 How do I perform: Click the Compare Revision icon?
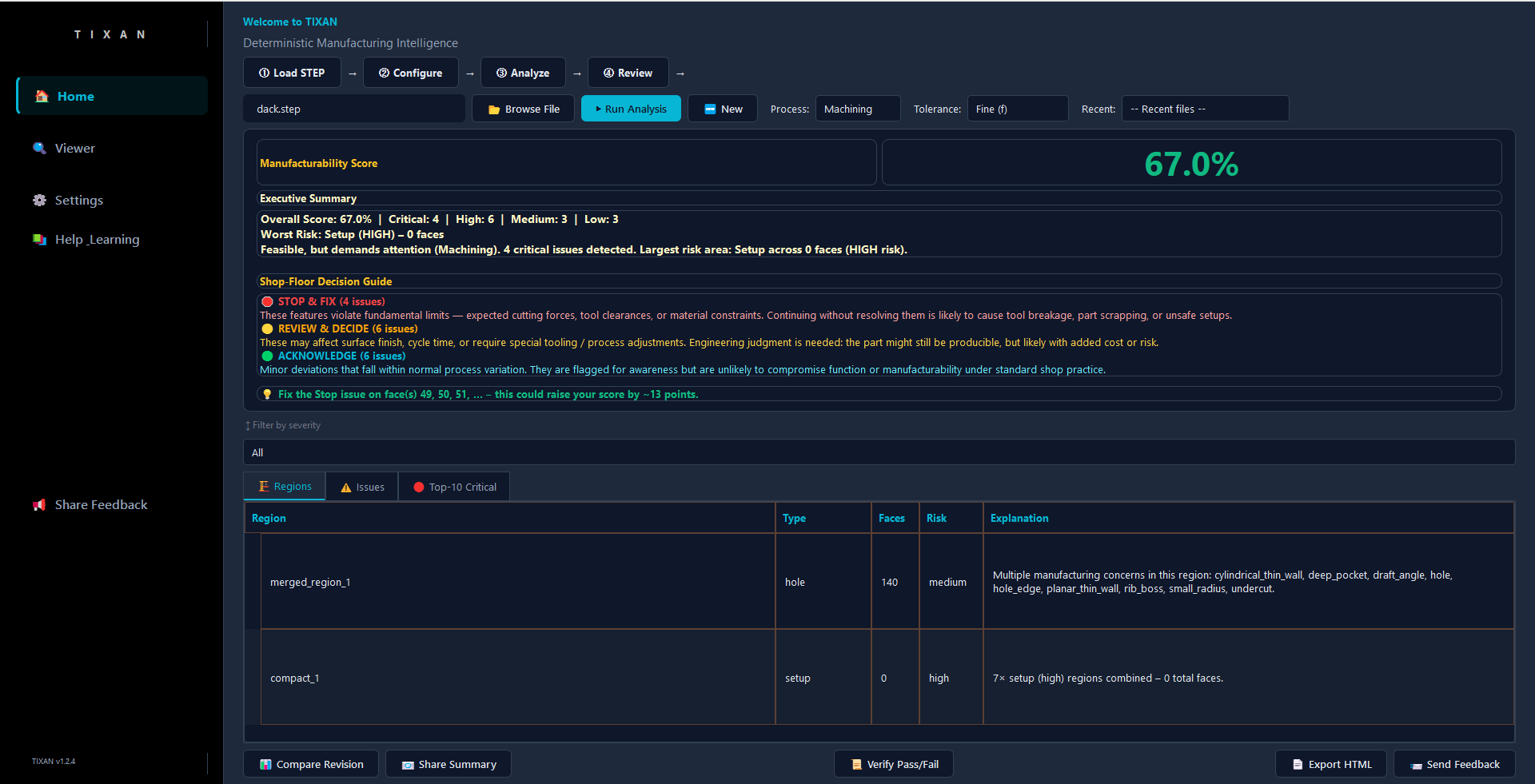pyautogui.click(x=265, y=765)
